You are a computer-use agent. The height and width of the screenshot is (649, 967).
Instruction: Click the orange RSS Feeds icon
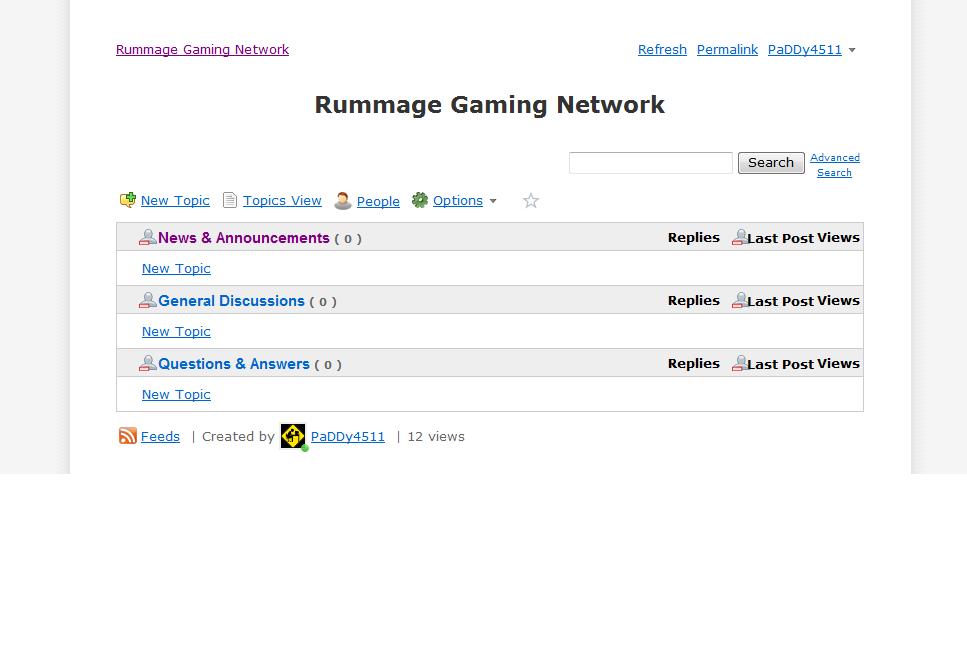tap(128, 436)
